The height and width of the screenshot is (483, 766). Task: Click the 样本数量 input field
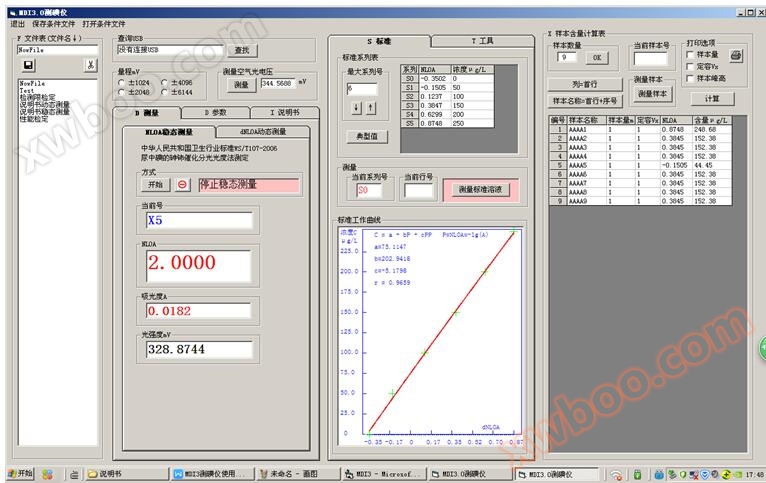click(x=566, y=57)
